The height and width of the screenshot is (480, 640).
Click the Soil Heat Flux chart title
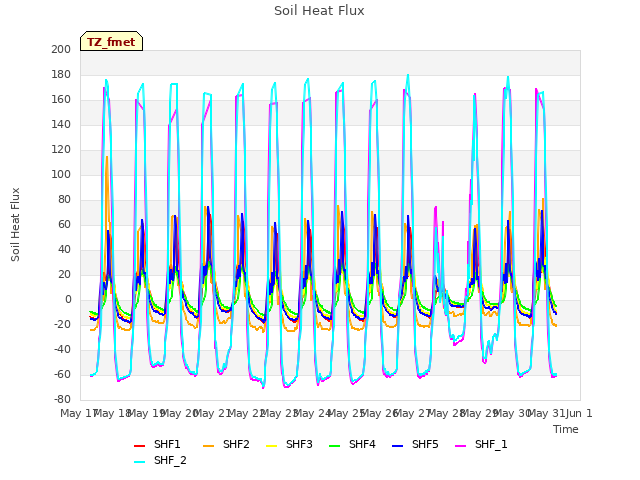(319, 11)
